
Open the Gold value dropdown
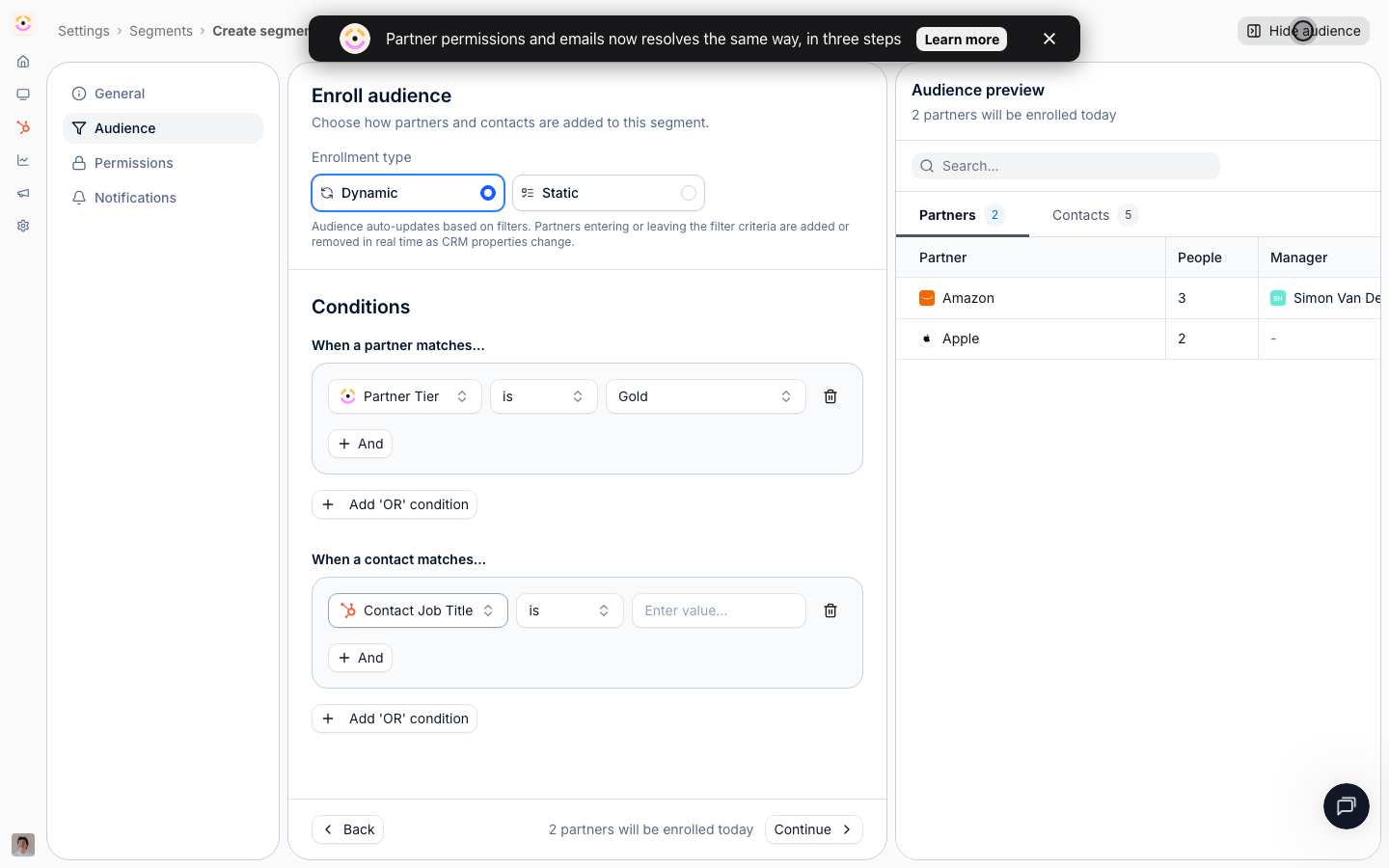tap(706, 396)
